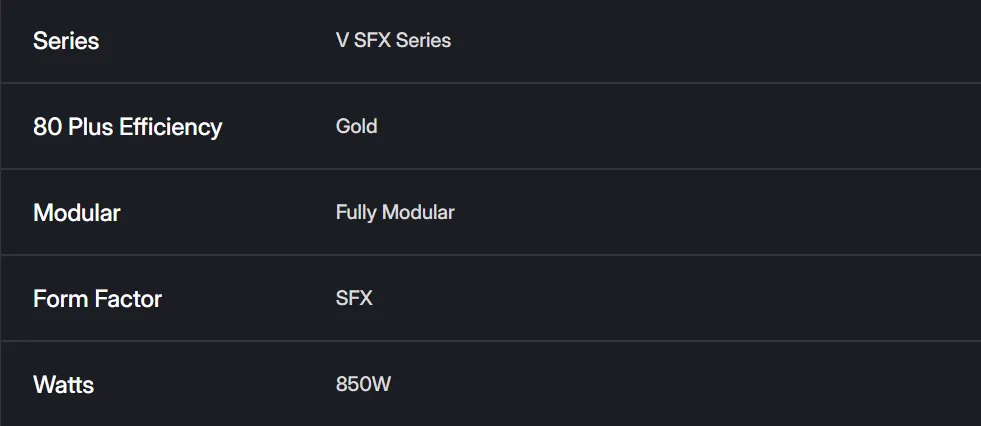Click the word Plus in the efficiency label
981x426 pixels.
[x=89, y=127]
